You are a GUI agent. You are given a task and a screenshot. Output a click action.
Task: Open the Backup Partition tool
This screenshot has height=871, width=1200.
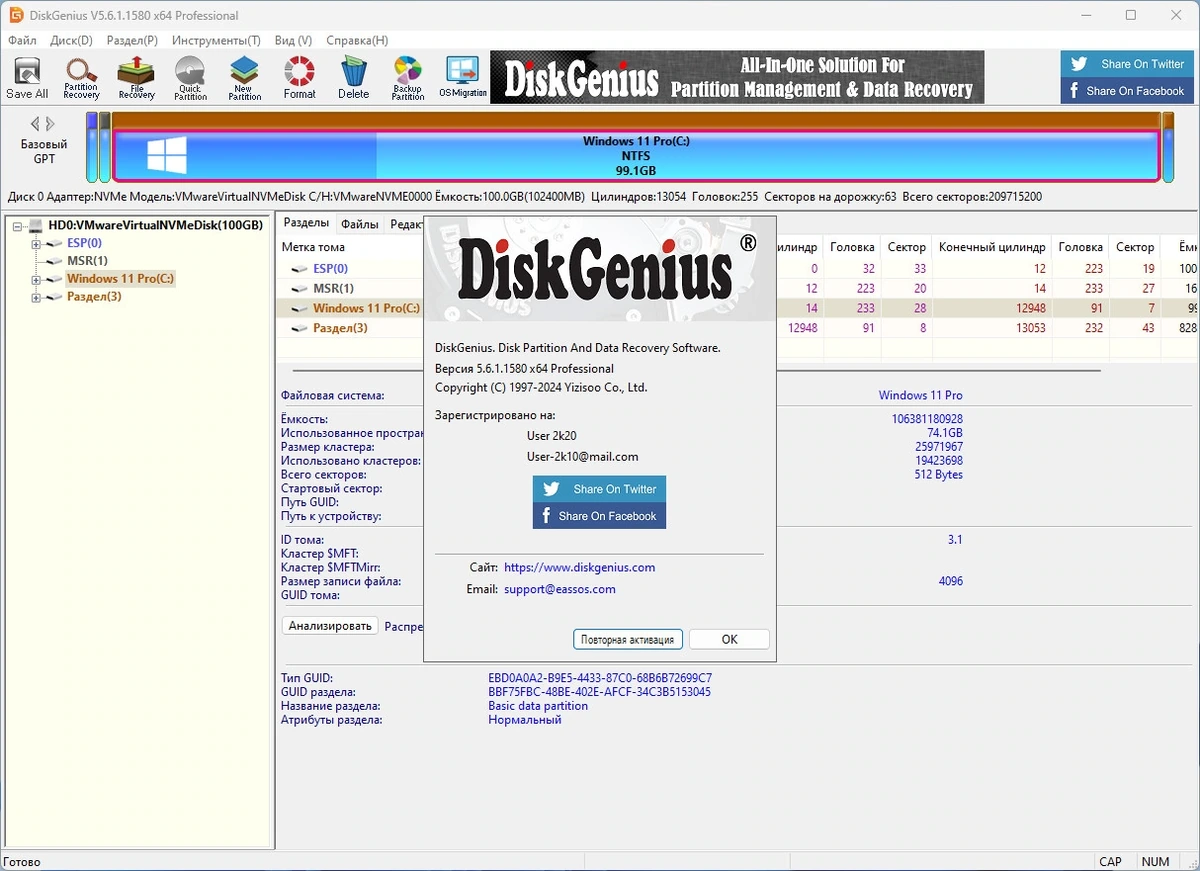(x=407, y=78)
